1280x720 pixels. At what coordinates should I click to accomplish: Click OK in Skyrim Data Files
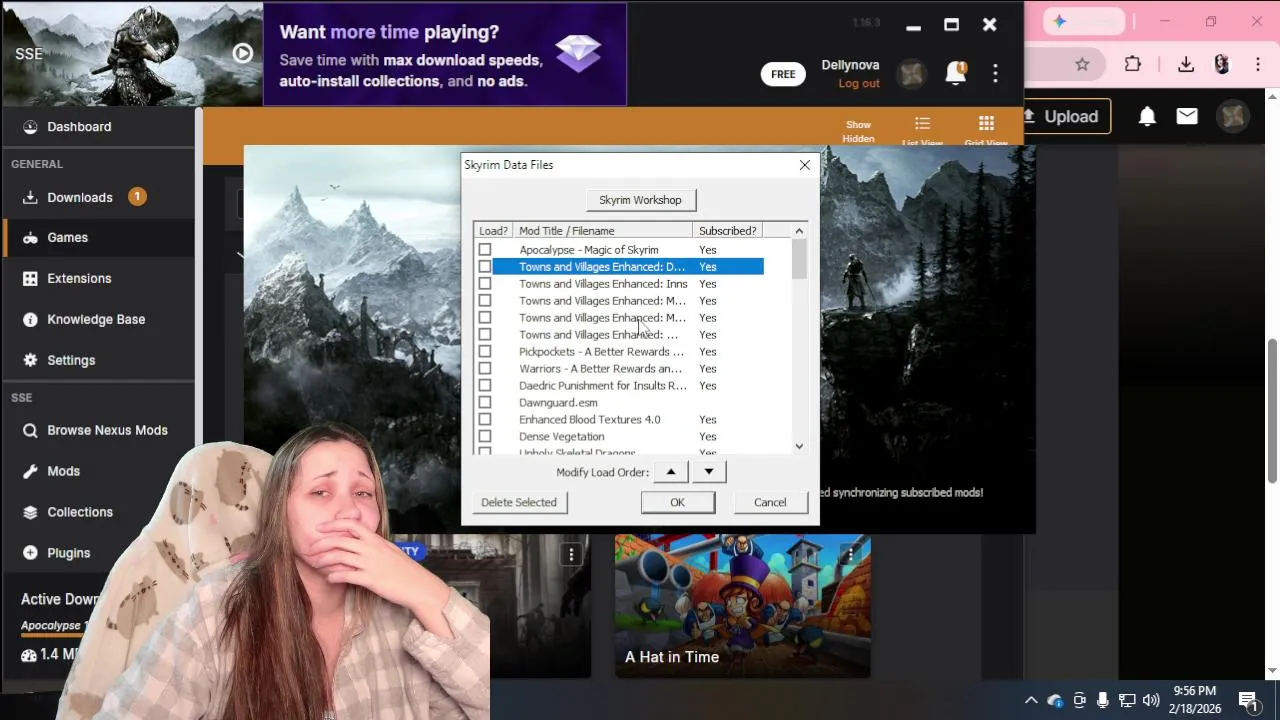coord(677,502)
